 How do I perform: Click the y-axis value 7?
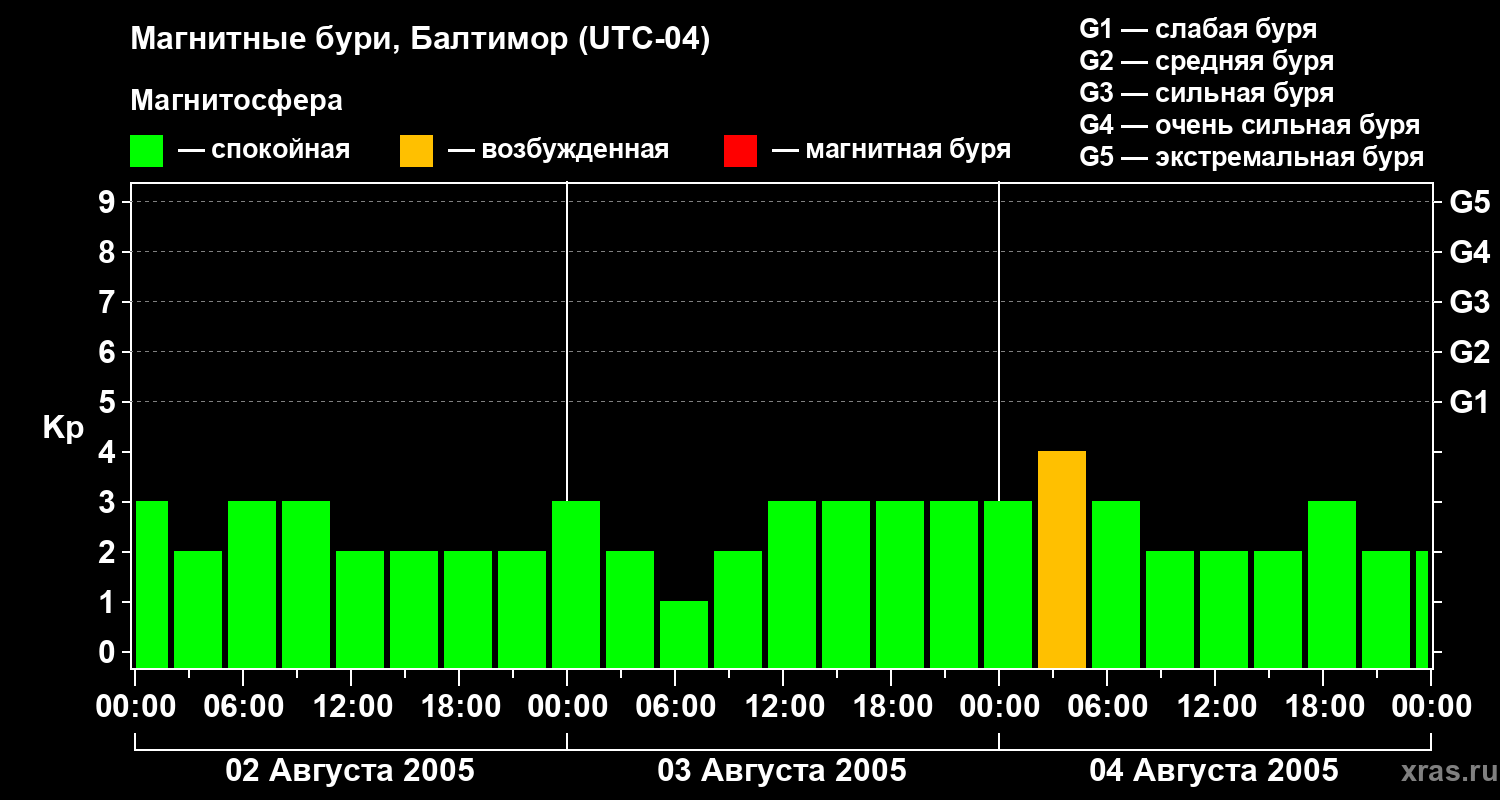pyautogui.click(x=109, y=302)
